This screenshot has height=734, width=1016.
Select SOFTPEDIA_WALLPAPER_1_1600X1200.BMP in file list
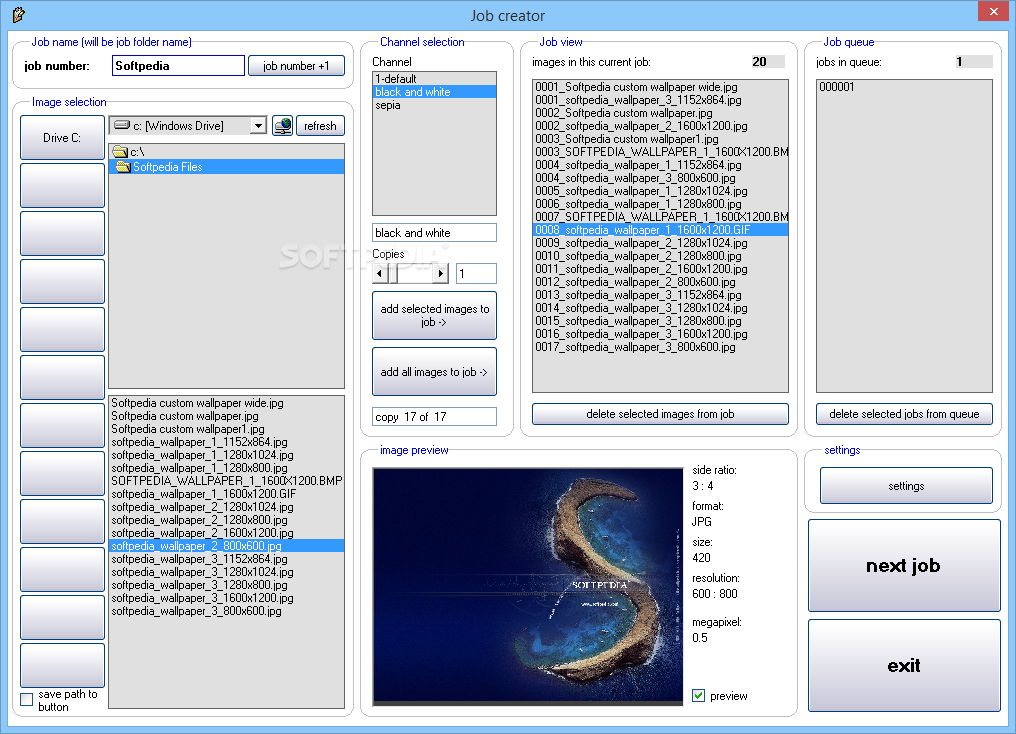pos(226,481)
